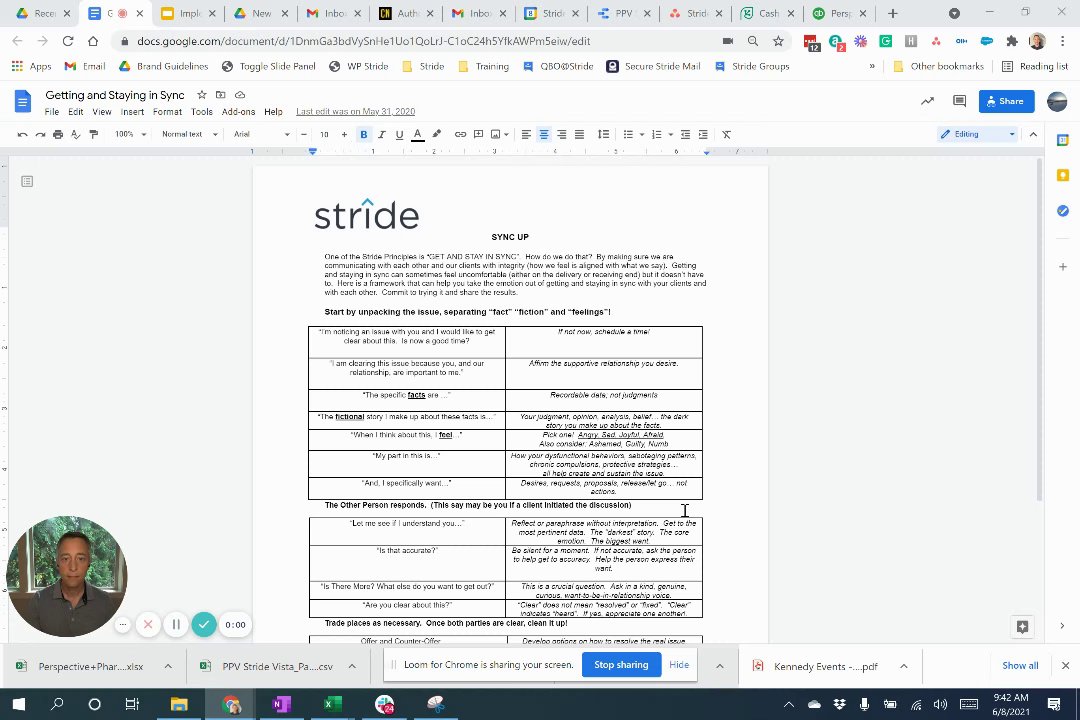Run spelling and grammar check icon

(76, 134)
